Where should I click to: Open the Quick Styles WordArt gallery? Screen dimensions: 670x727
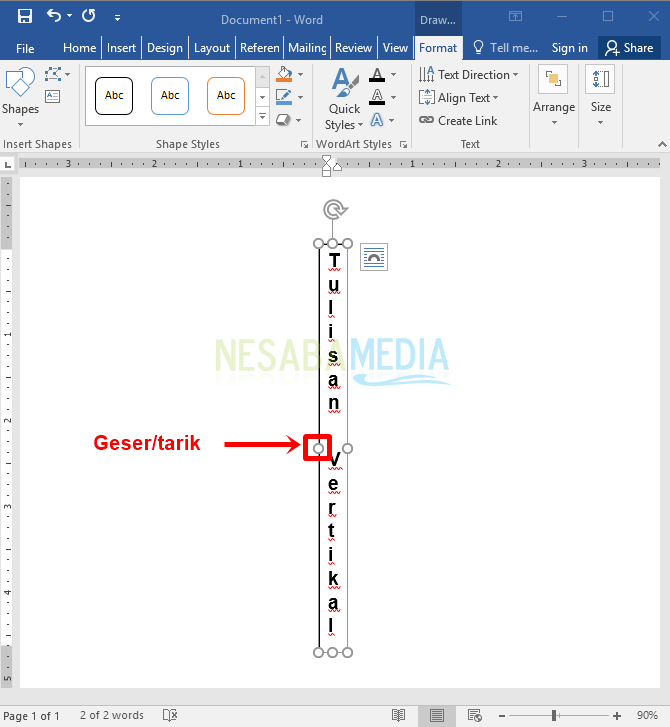coord(344,99)
